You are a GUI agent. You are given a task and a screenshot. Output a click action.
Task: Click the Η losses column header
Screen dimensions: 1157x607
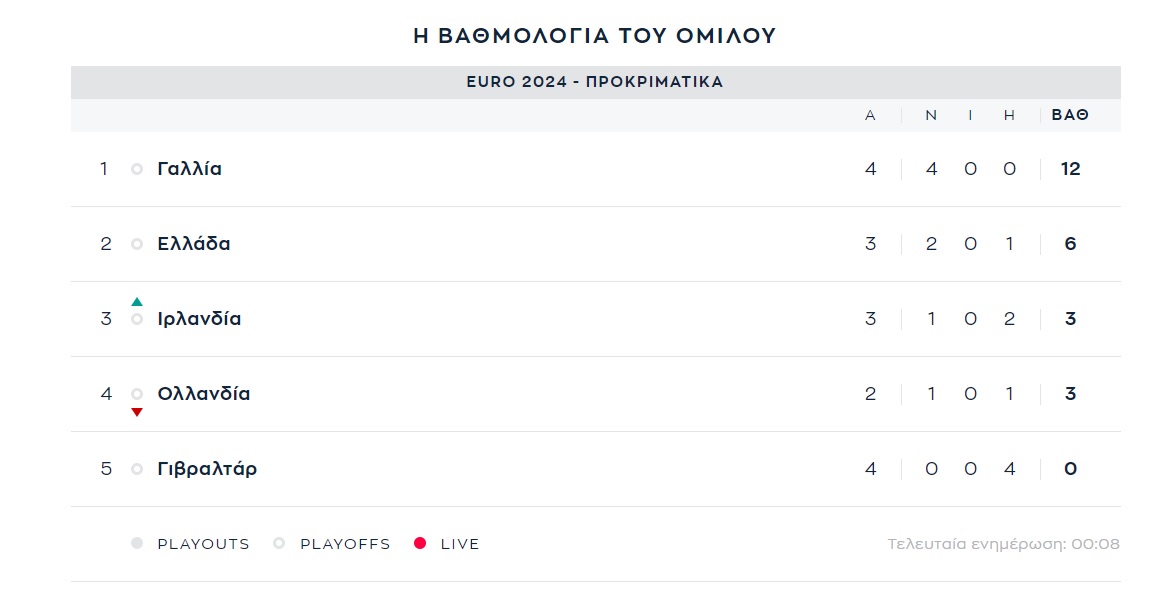[1009, 115]
